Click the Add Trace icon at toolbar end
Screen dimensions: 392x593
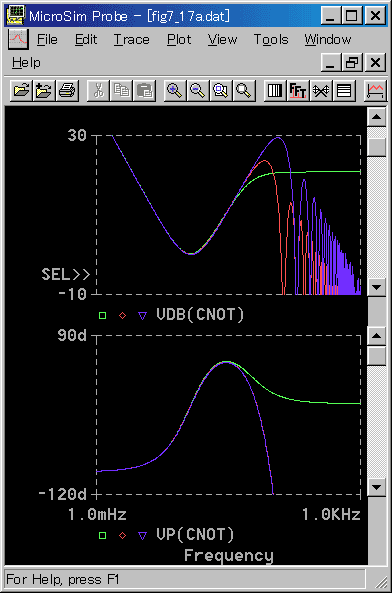click(375, 91)
